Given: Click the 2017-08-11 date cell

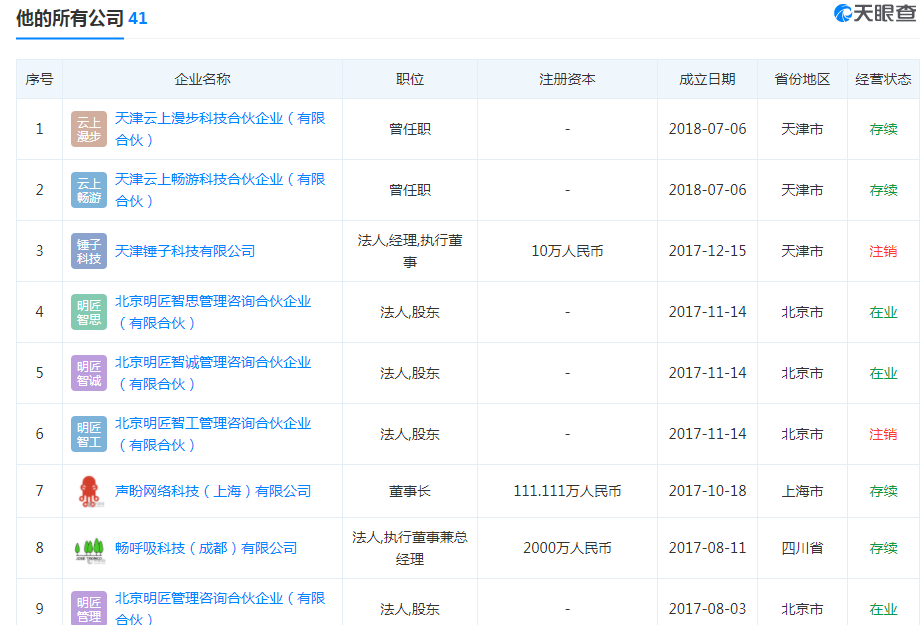Looking at the screenshot, I should click(x=707, y=548).
